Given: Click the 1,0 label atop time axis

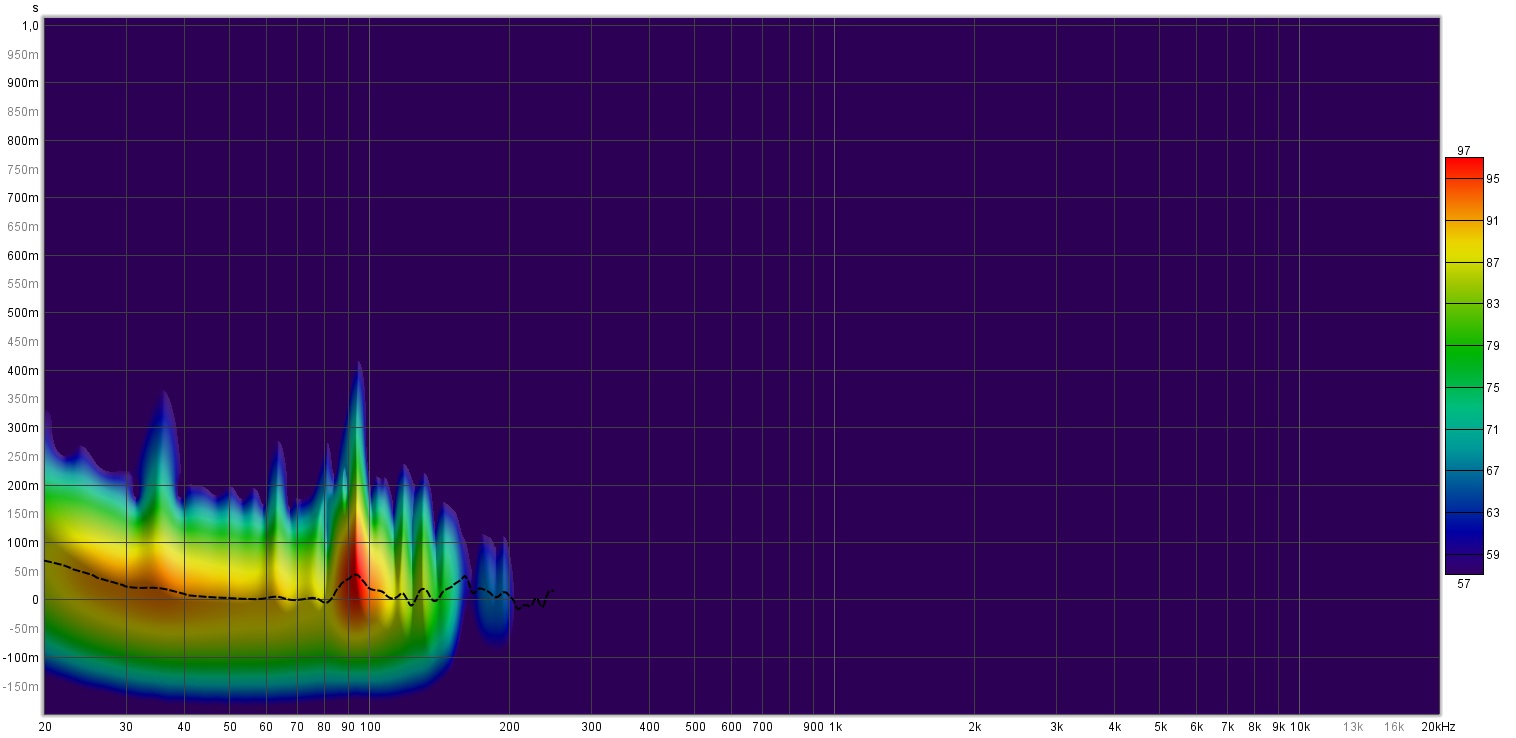Looking at the screenshot, I should coord(30,25).
